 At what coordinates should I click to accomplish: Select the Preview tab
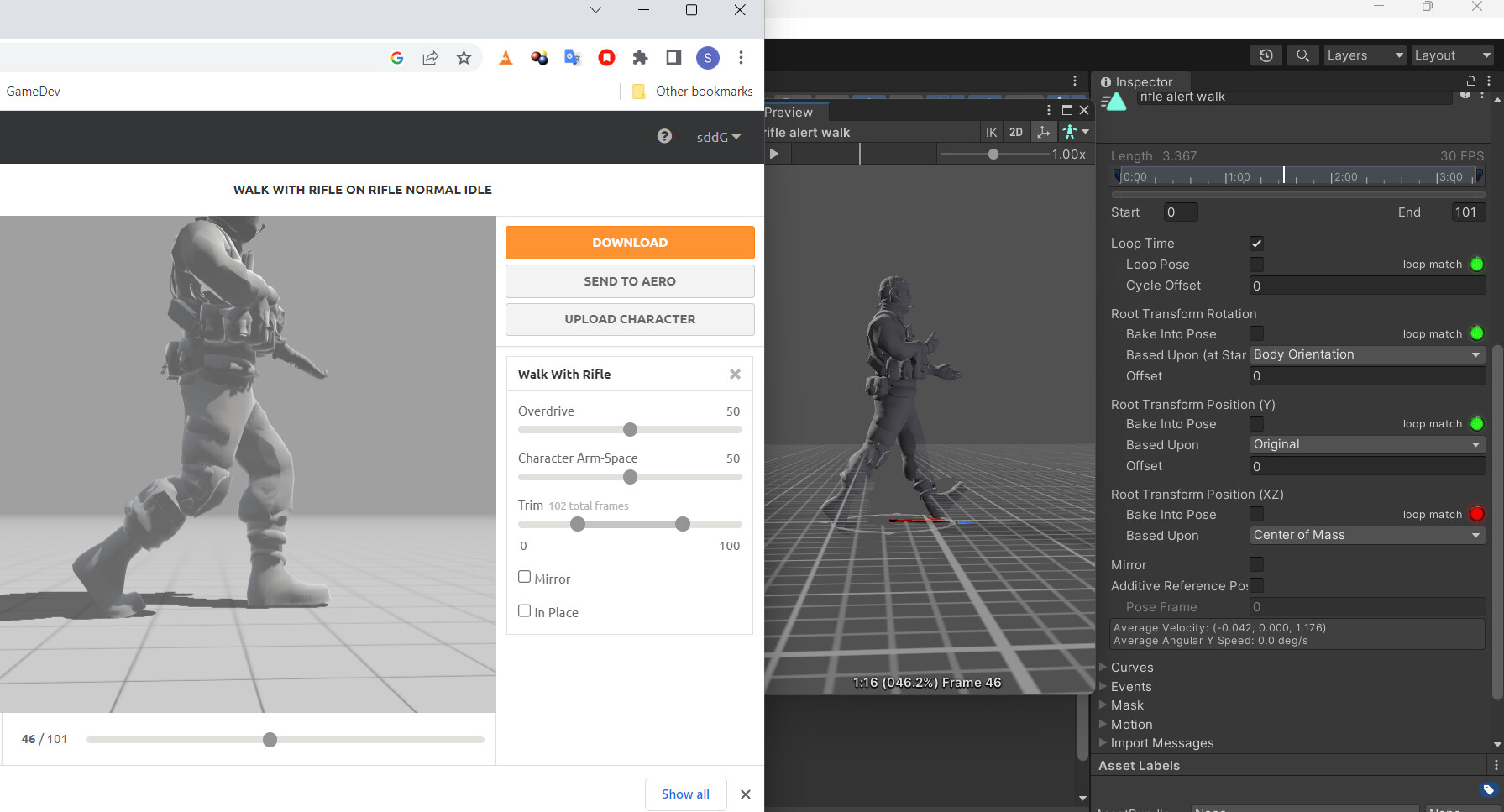(789, 111)
